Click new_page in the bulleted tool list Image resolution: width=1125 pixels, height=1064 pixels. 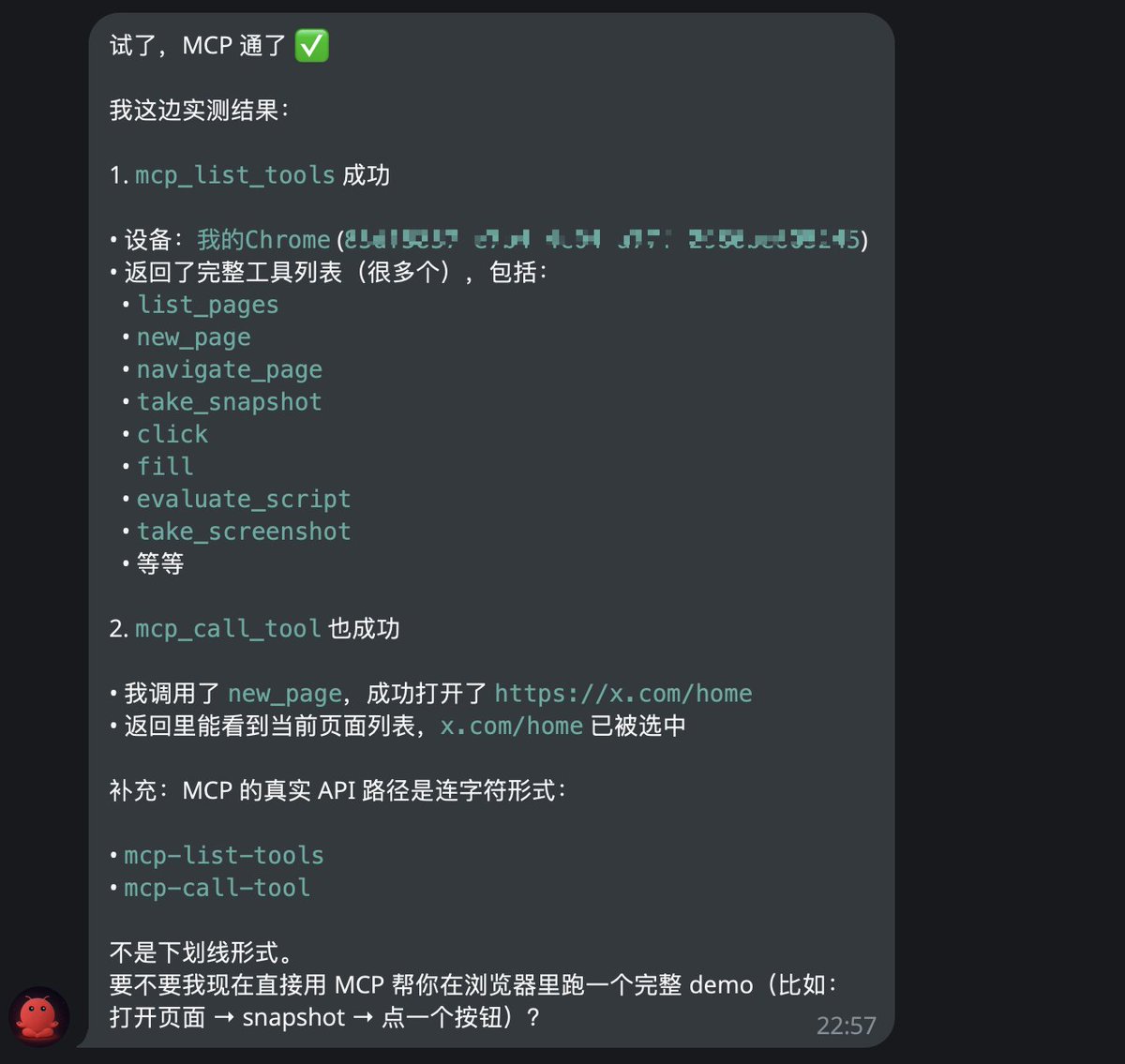pos(193,337)
